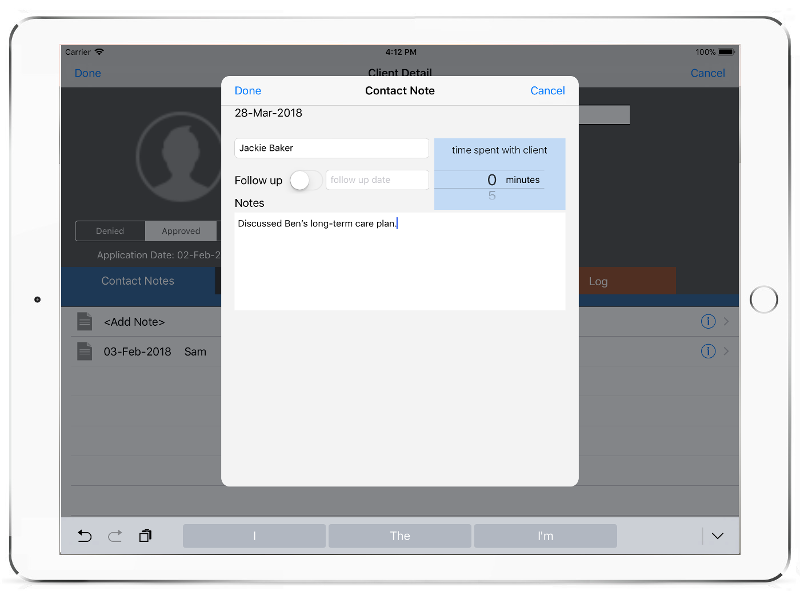Image resolution: width=800 pixels, height=600 pixels.
Task: Select the Denied status segment
Action: click(110, 231)
